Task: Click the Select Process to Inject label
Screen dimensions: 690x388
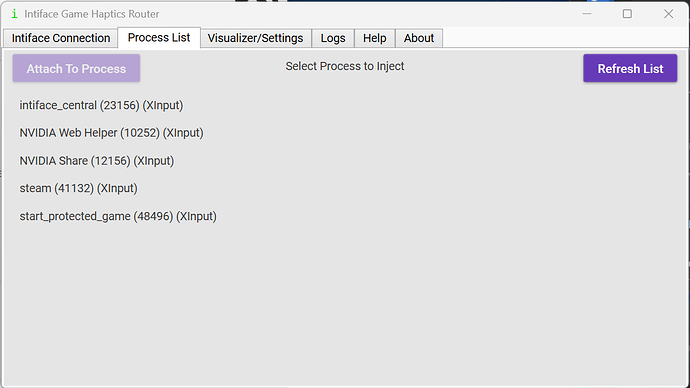Action: click(345, 66)
